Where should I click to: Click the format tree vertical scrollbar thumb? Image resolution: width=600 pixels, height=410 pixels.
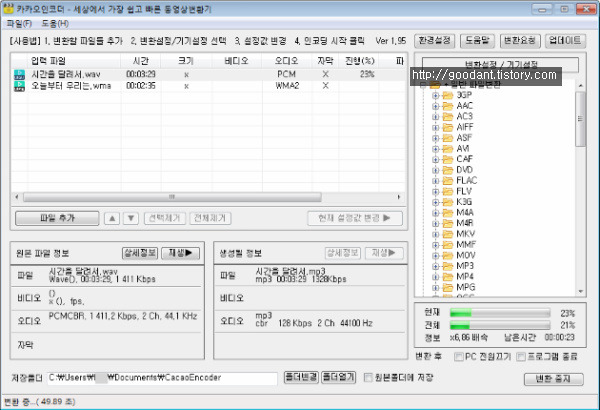pyautogui.click(x=580, y=119)
